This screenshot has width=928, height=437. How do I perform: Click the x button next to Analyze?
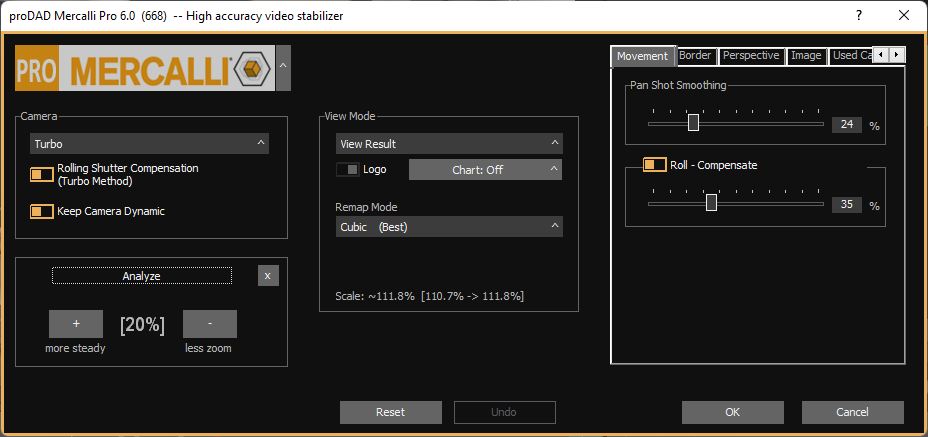coord(267,276)
